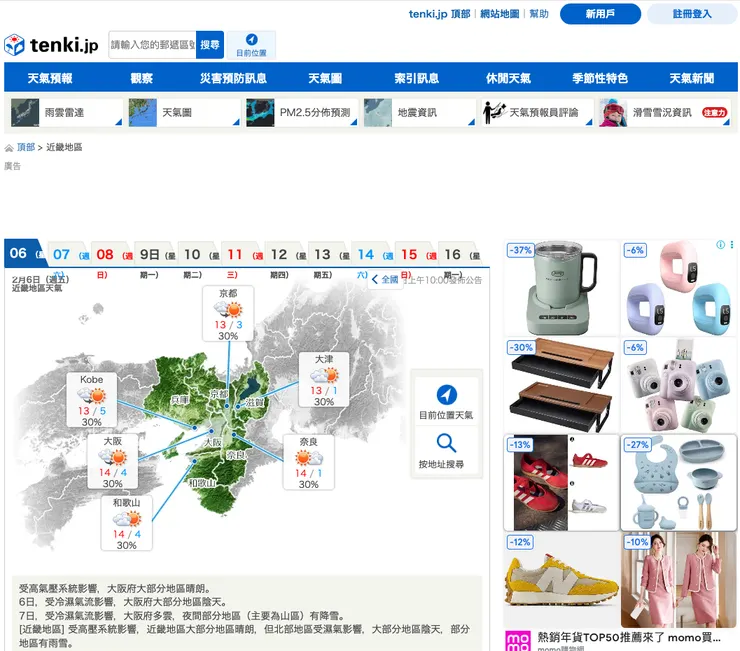740x651 pixels.
Task: Click the 兵庫 label on the map
Action: click(179, 400)
